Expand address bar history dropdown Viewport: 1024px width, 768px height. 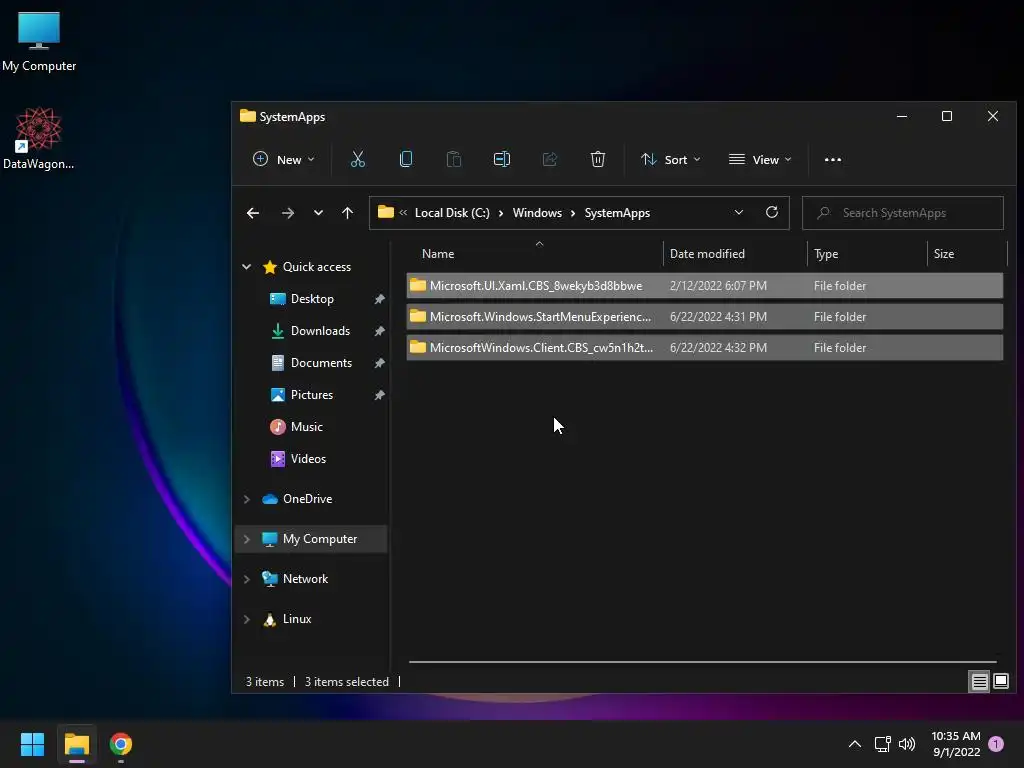(739, 212)
